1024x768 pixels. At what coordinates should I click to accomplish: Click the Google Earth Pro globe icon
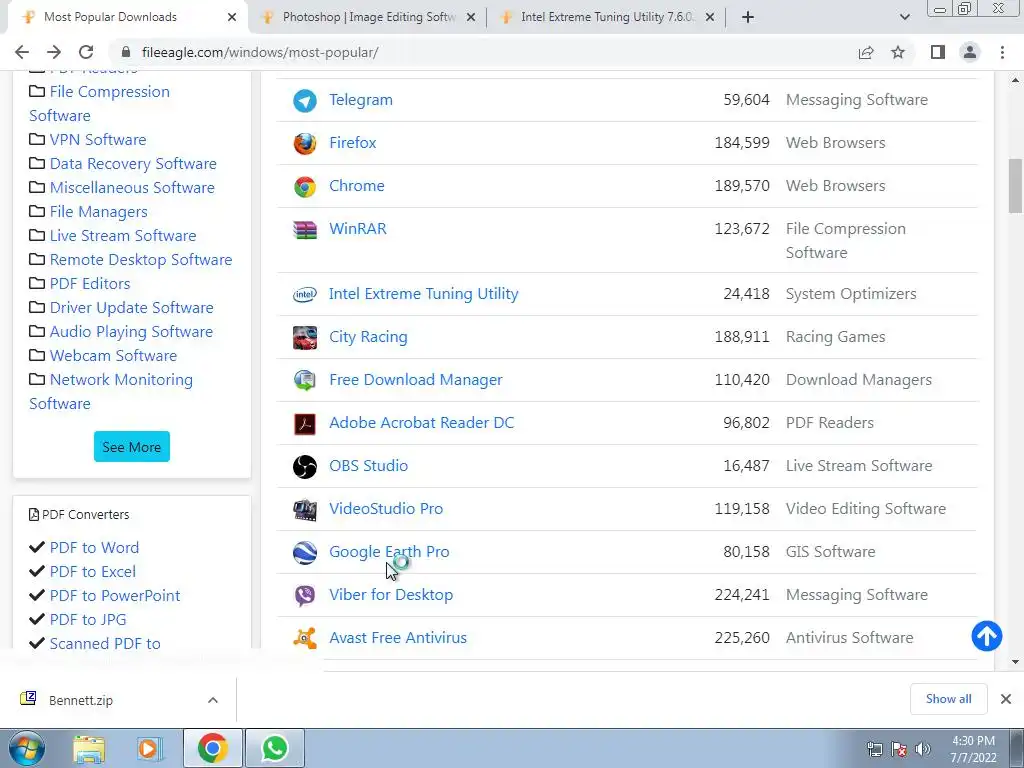(304, 552)
